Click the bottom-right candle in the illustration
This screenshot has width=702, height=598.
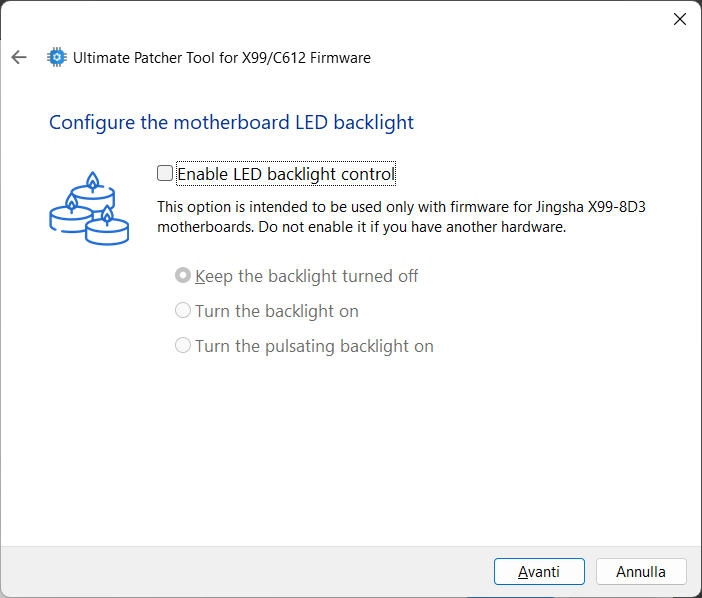(107, 226)
